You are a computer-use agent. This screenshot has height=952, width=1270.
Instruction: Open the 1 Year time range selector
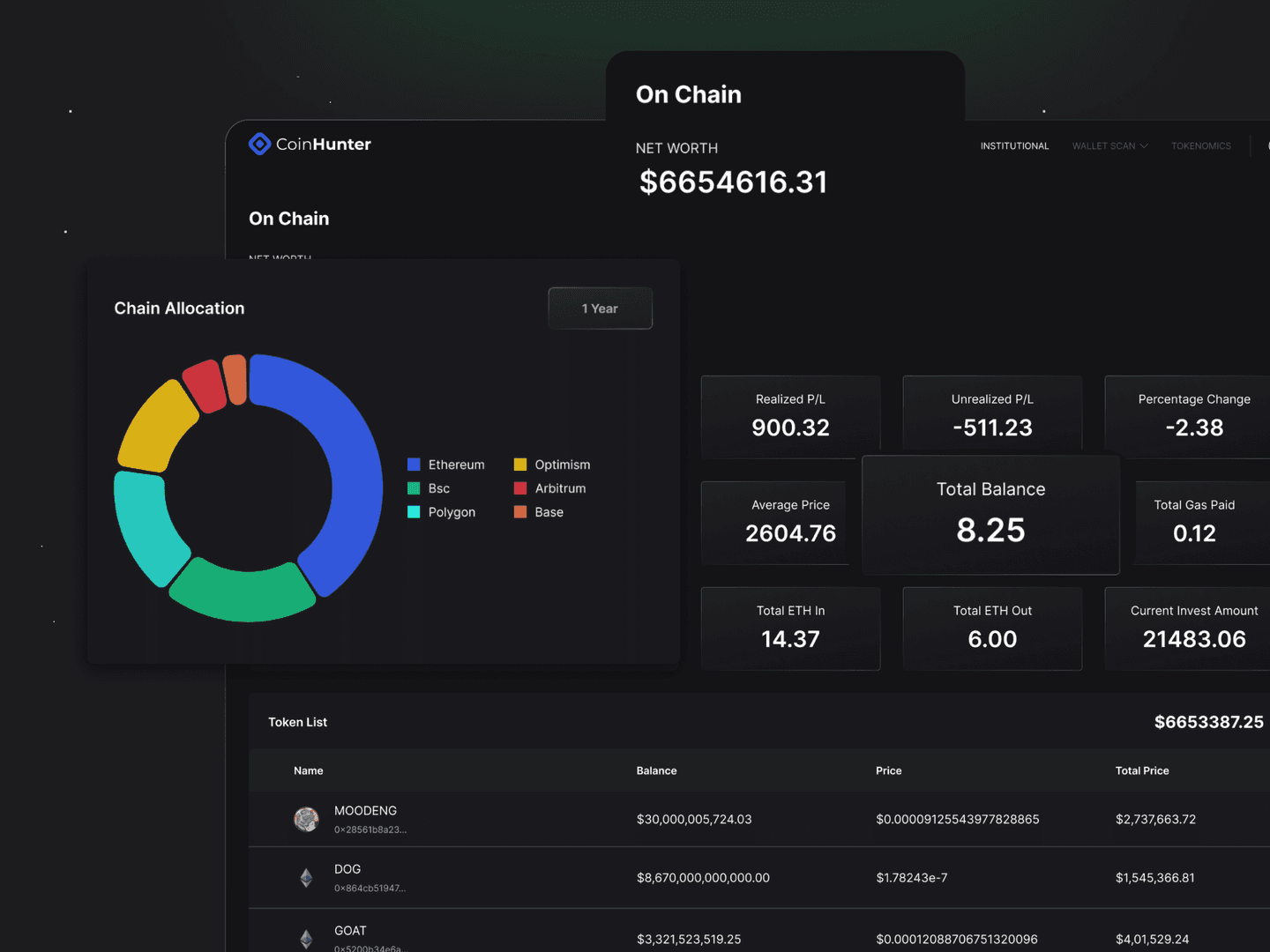[600, 309]
